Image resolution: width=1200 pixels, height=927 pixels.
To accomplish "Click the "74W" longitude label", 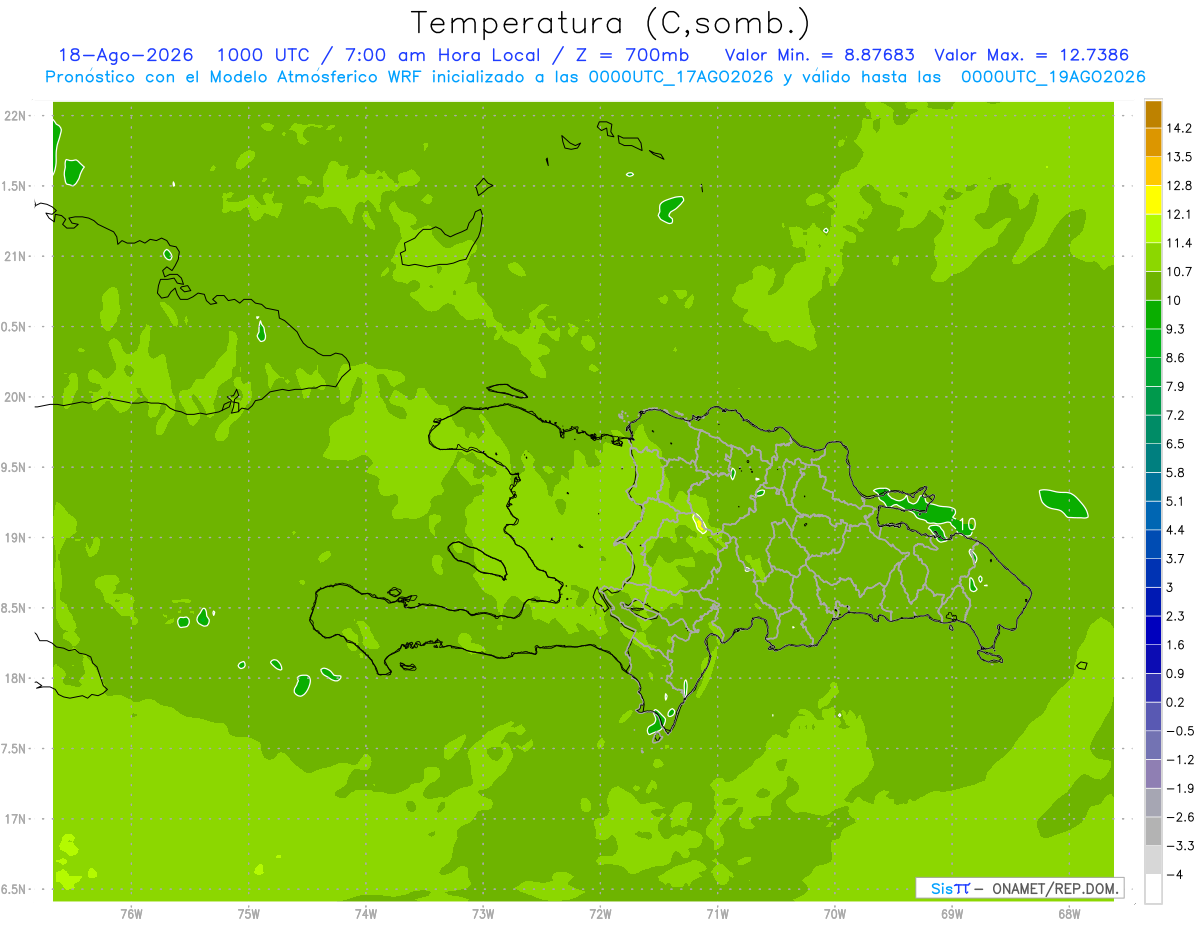I will pos(366,914).
